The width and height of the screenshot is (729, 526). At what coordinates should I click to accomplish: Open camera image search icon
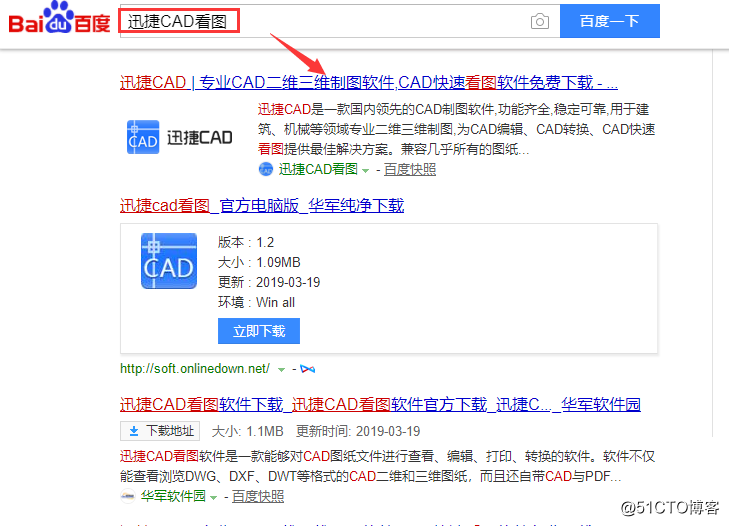(x=539, y=21)
